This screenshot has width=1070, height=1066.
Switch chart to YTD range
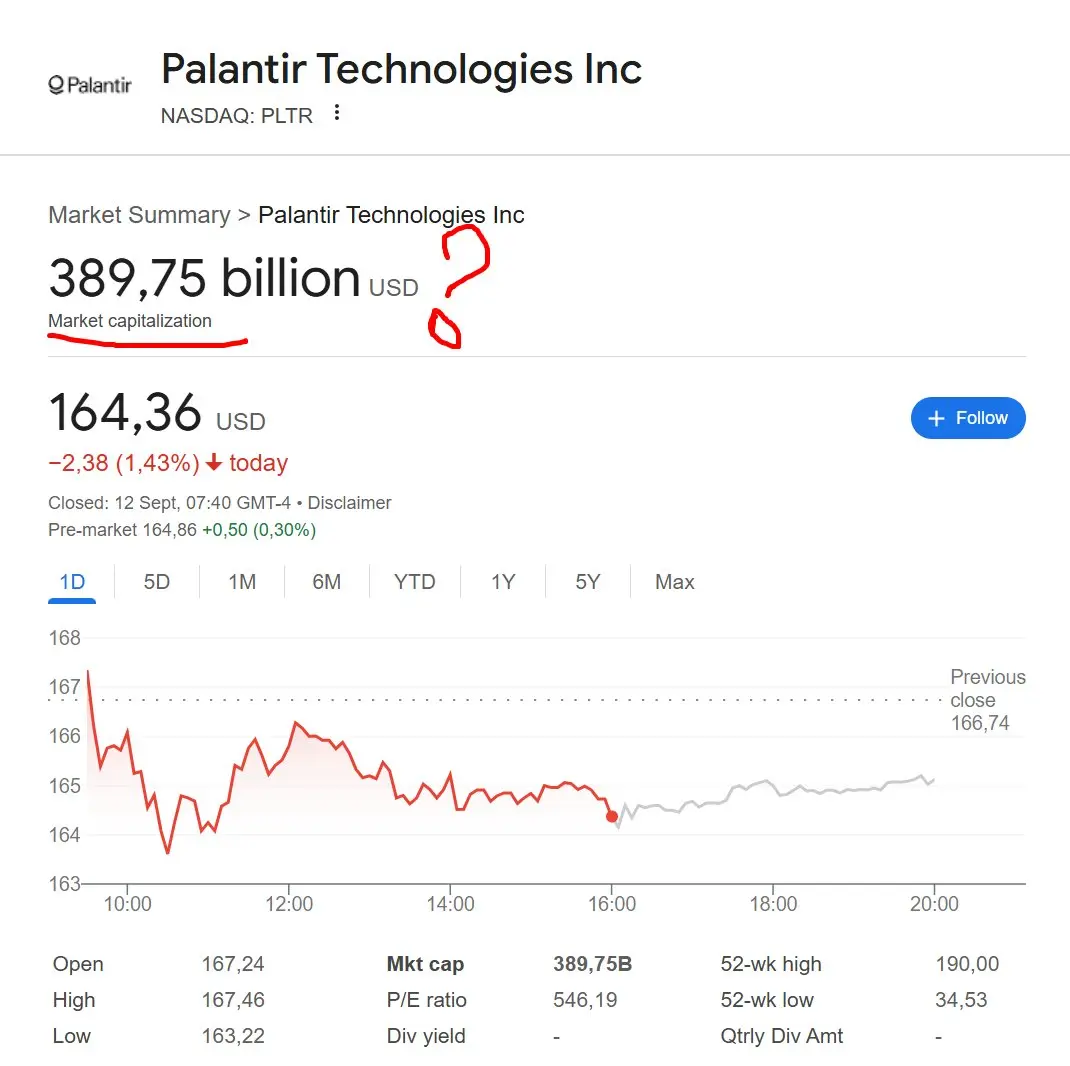[414, 582]
